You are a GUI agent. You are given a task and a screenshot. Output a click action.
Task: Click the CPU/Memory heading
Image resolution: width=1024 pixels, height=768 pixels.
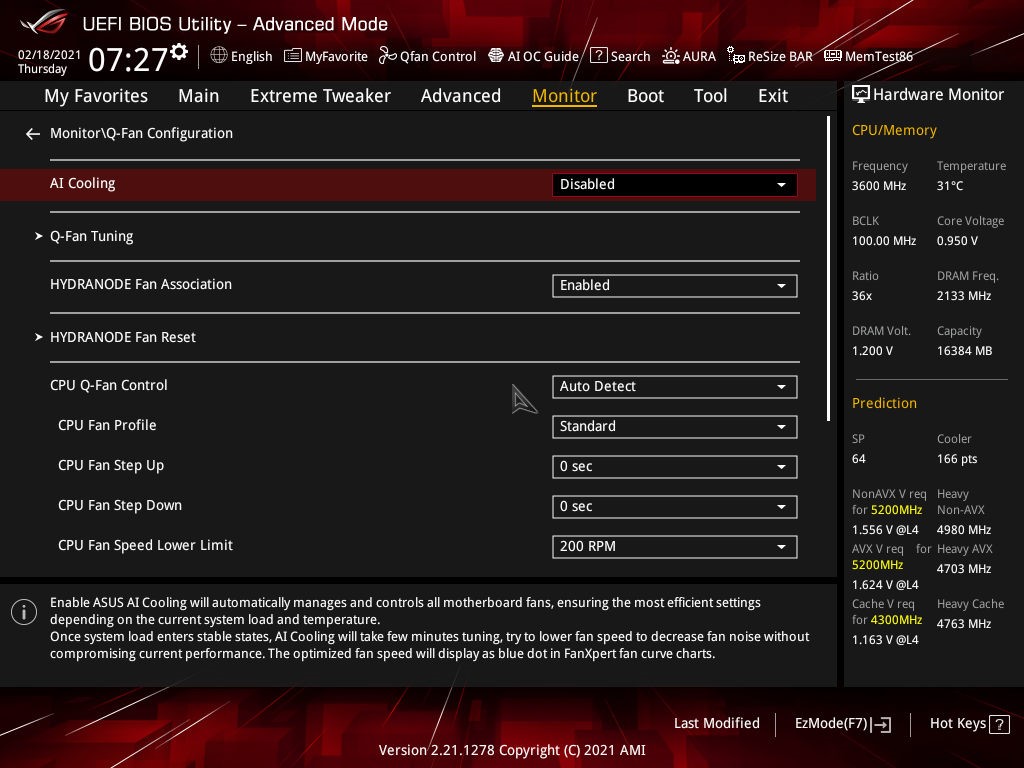click(894, 131)
